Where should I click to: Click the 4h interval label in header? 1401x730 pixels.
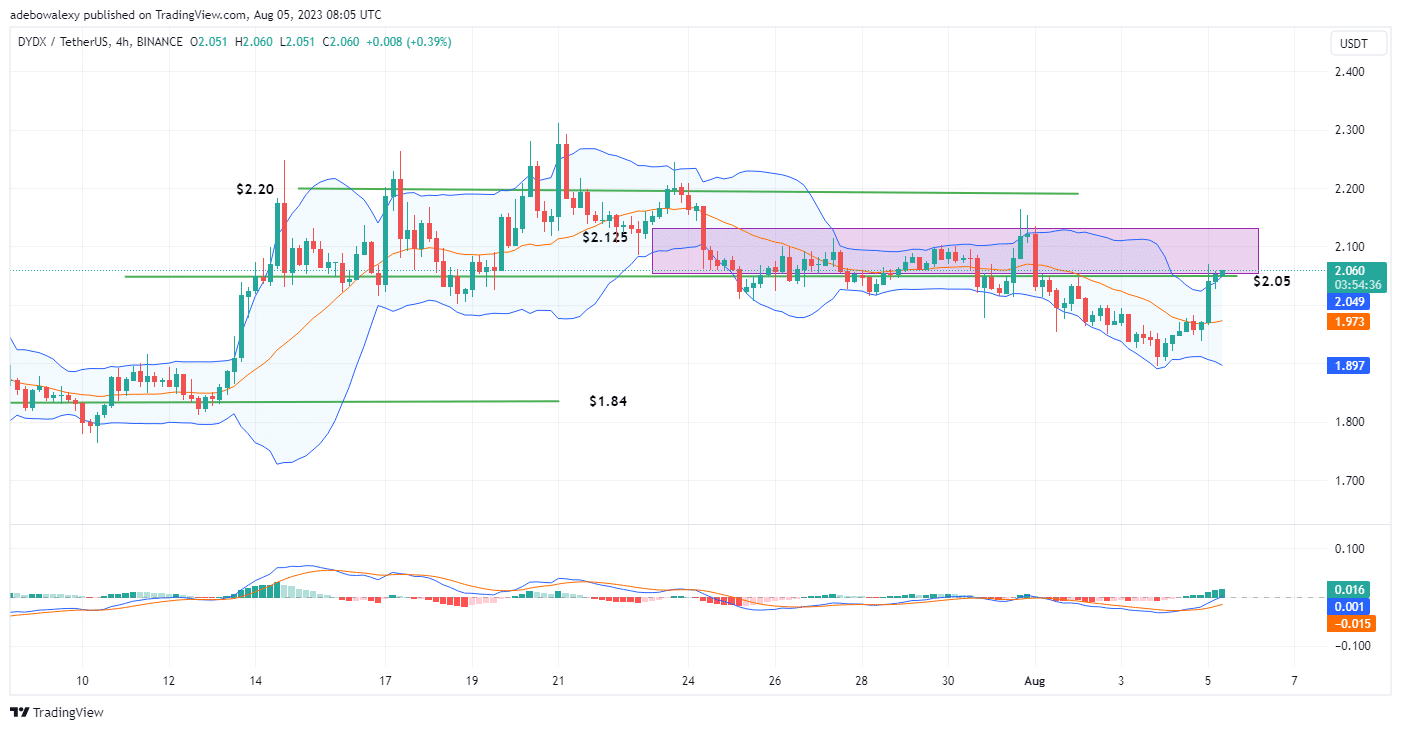point(122,42)
